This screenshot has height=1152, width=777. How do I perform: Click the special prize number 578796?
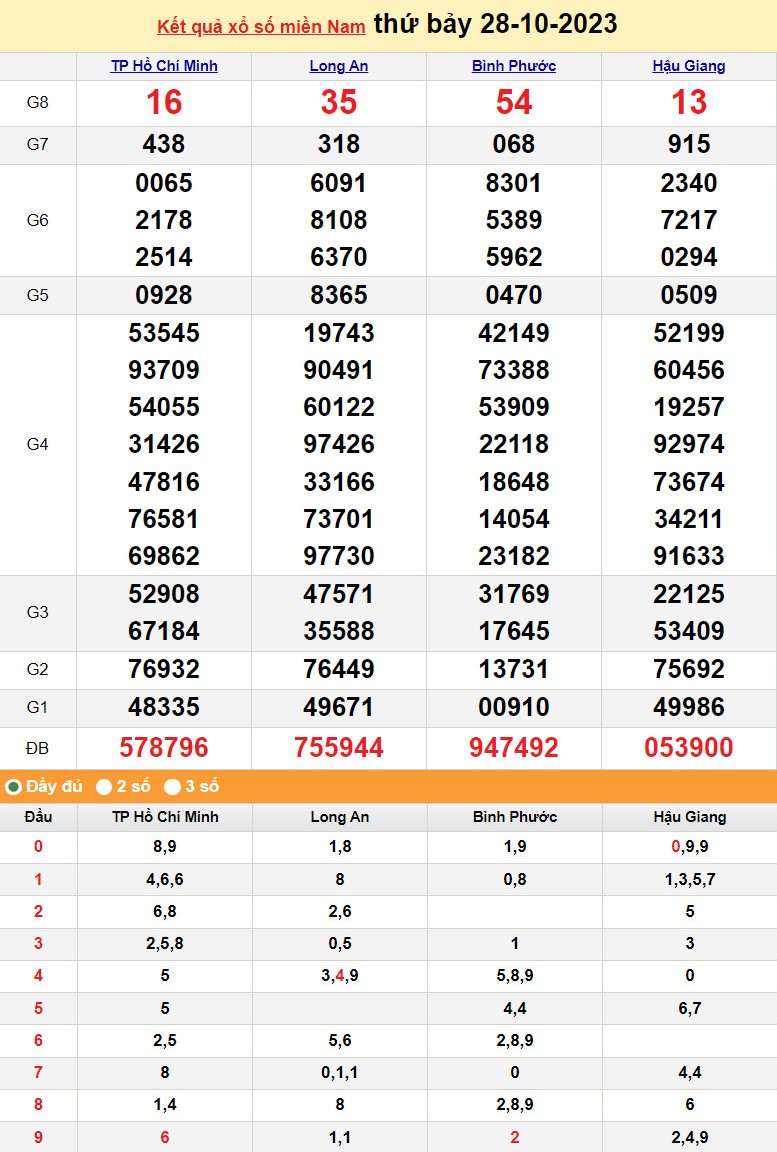(x=164, y=747)
